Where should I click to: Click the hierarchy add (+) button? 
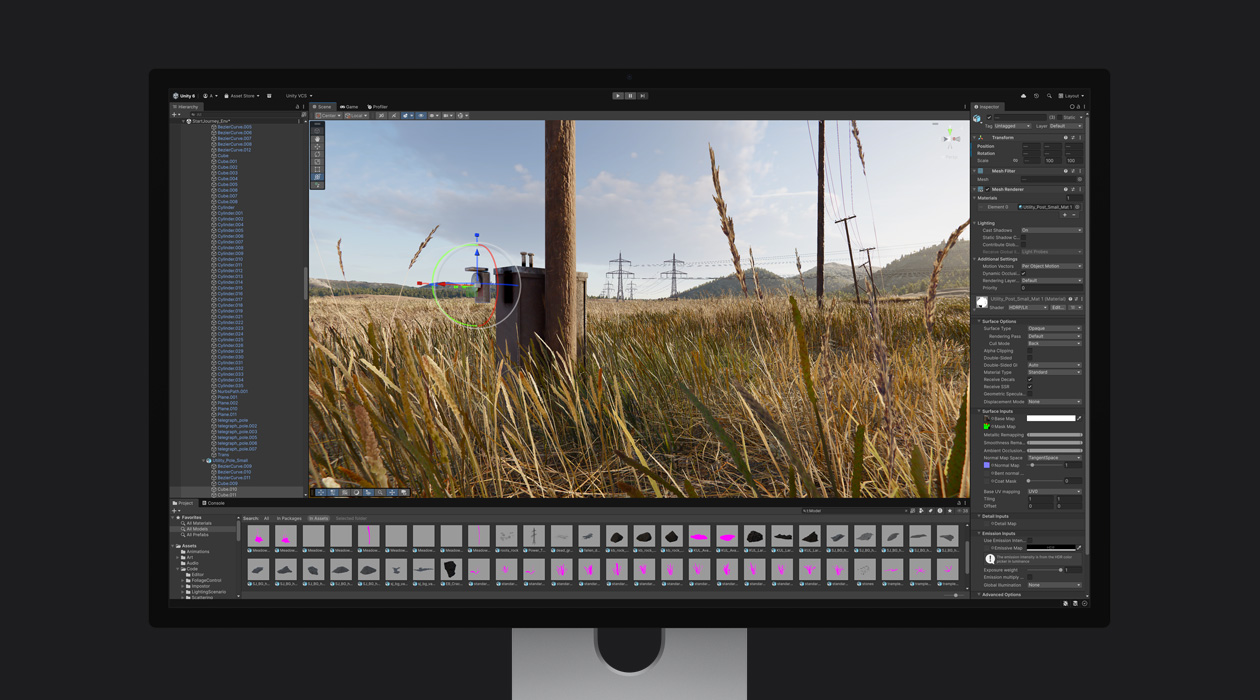point(174,115)
